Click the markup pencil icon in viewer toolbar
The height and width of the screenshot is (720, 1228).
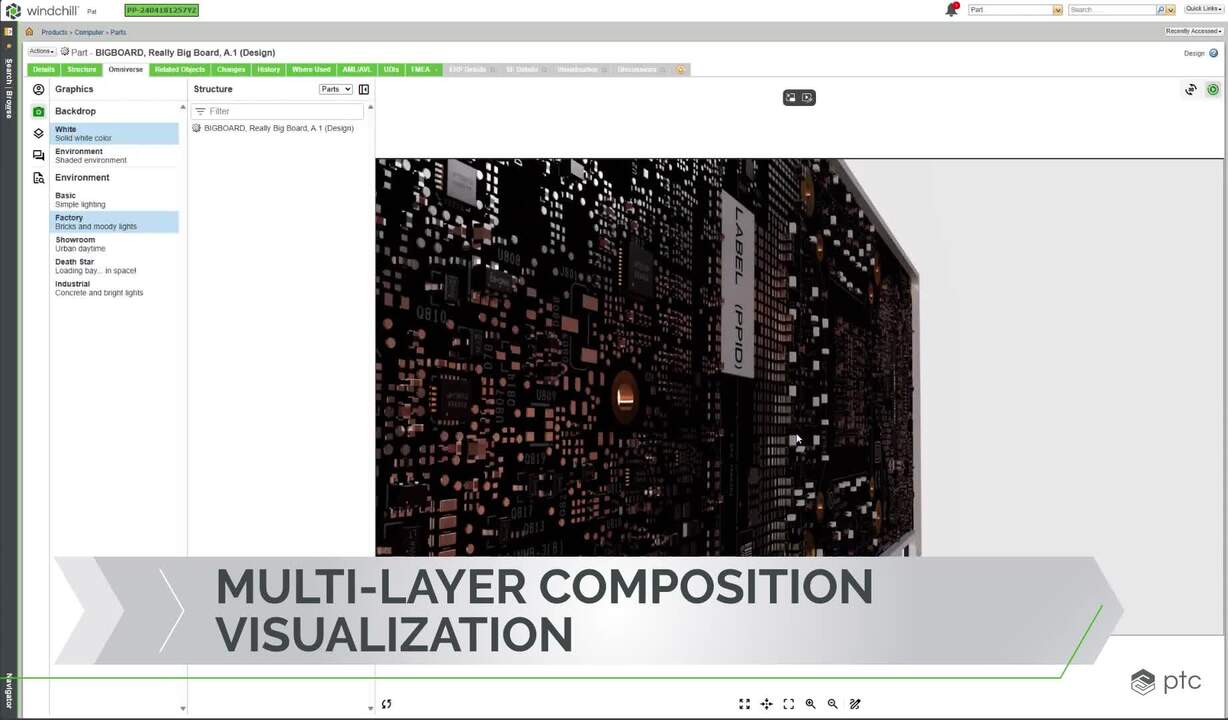click(x=855, y=704)
